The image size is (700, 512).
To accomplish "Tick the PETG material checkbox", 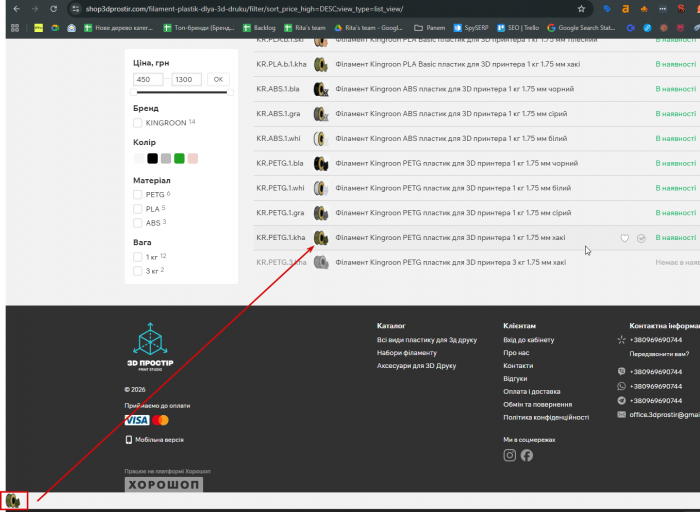I will 138,195.
